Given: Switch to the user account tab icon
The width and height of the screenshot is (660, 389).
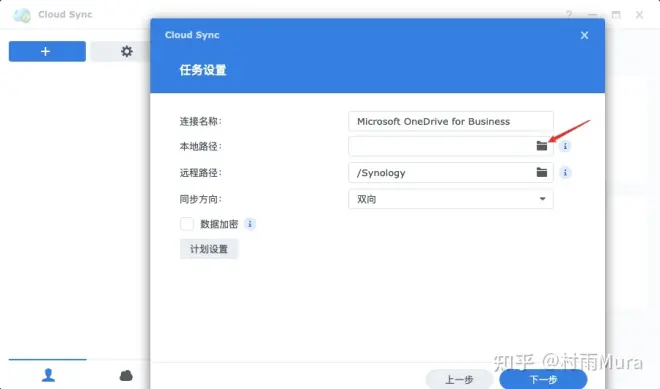Looking at the screenshot, I should (x=48, y=375).
